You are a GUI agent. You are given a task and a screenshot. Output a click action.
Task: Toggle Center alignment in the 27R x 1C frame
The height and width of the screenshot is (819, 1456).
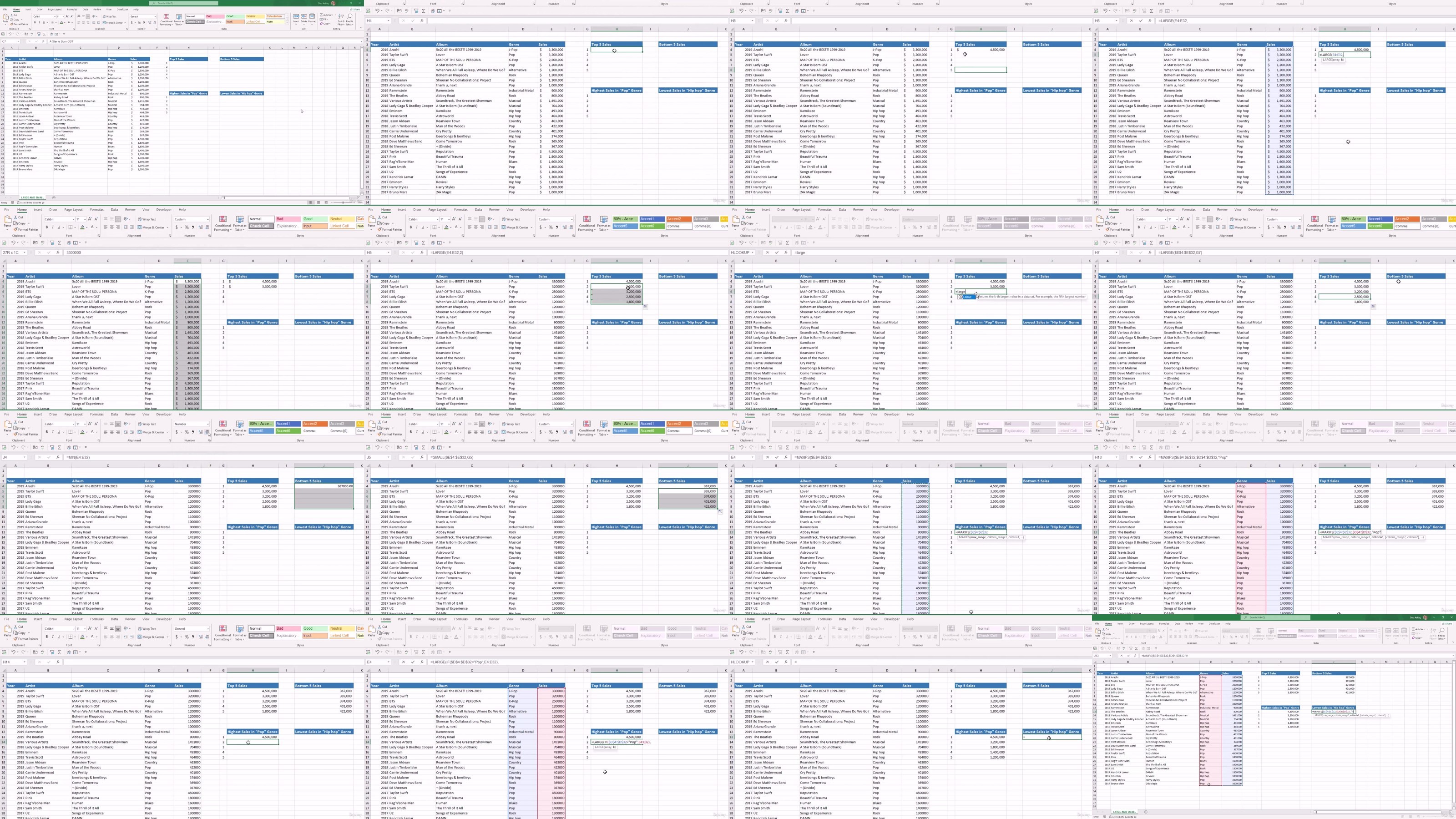click(x=112, y=227)
